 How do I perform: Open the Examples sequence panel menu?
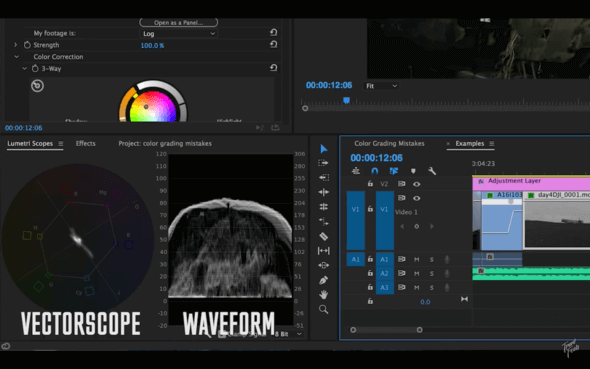[x=491, y=144]
